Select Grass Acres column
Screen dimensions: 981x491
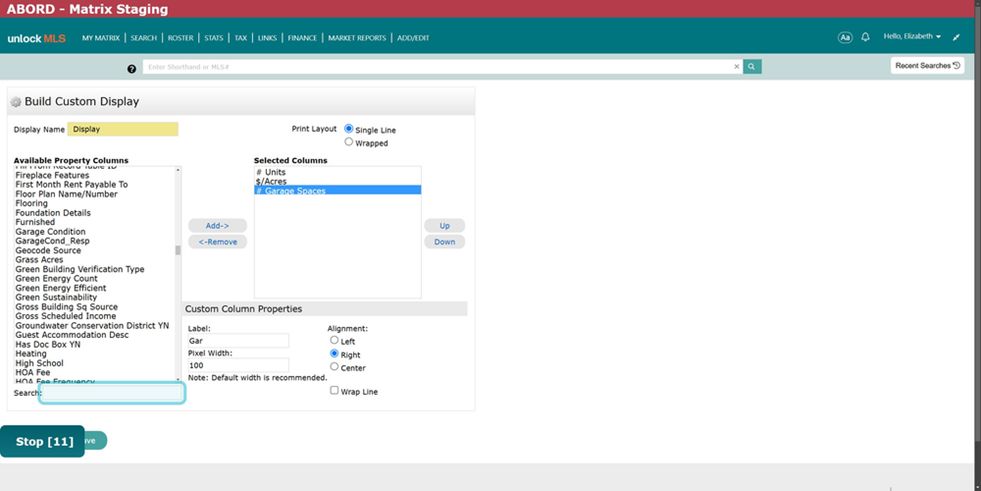[x=39, y=260]
